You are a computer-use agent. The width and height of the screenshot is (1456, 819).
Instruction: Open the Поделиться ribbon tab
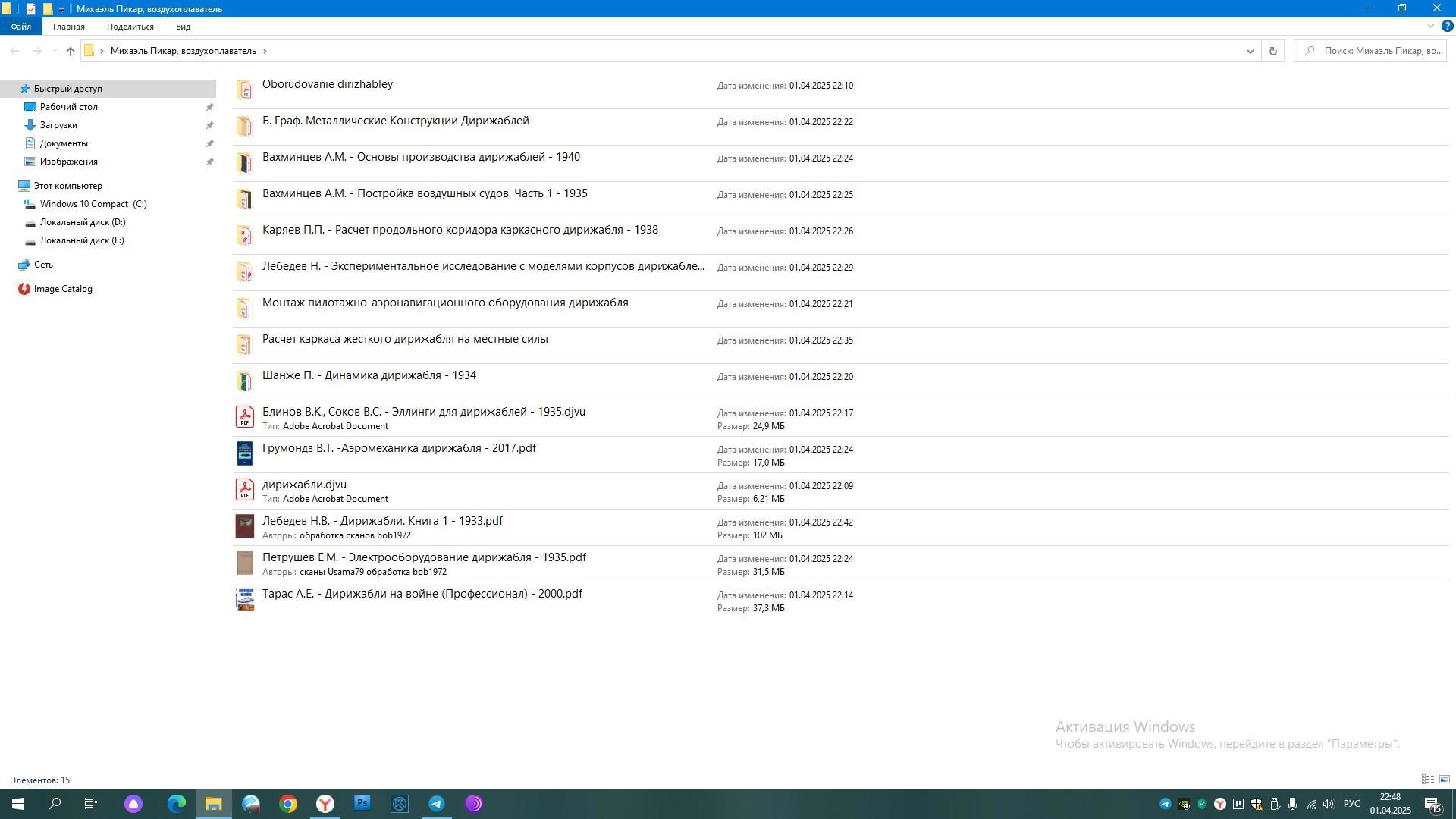click(x=130, y=27)
